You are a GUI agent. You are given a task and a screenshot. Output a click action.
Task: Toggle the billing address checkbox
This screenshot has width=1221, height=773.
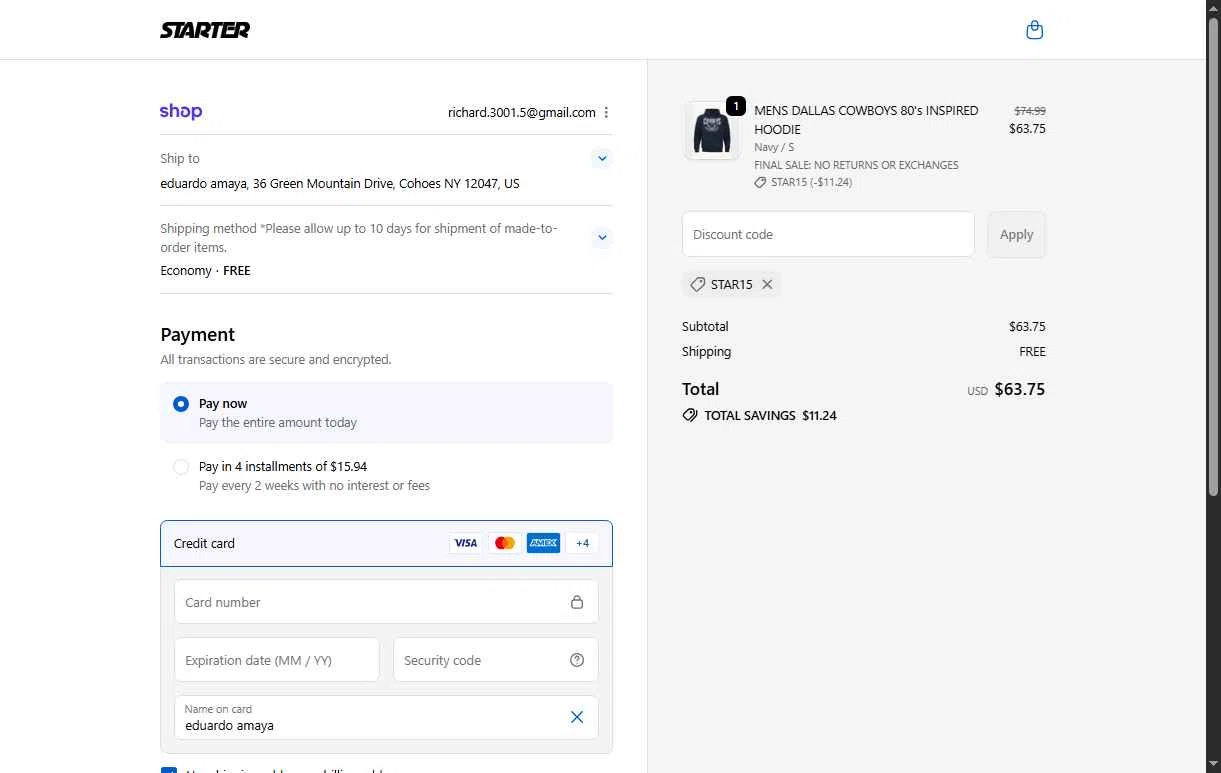point(169,769)
